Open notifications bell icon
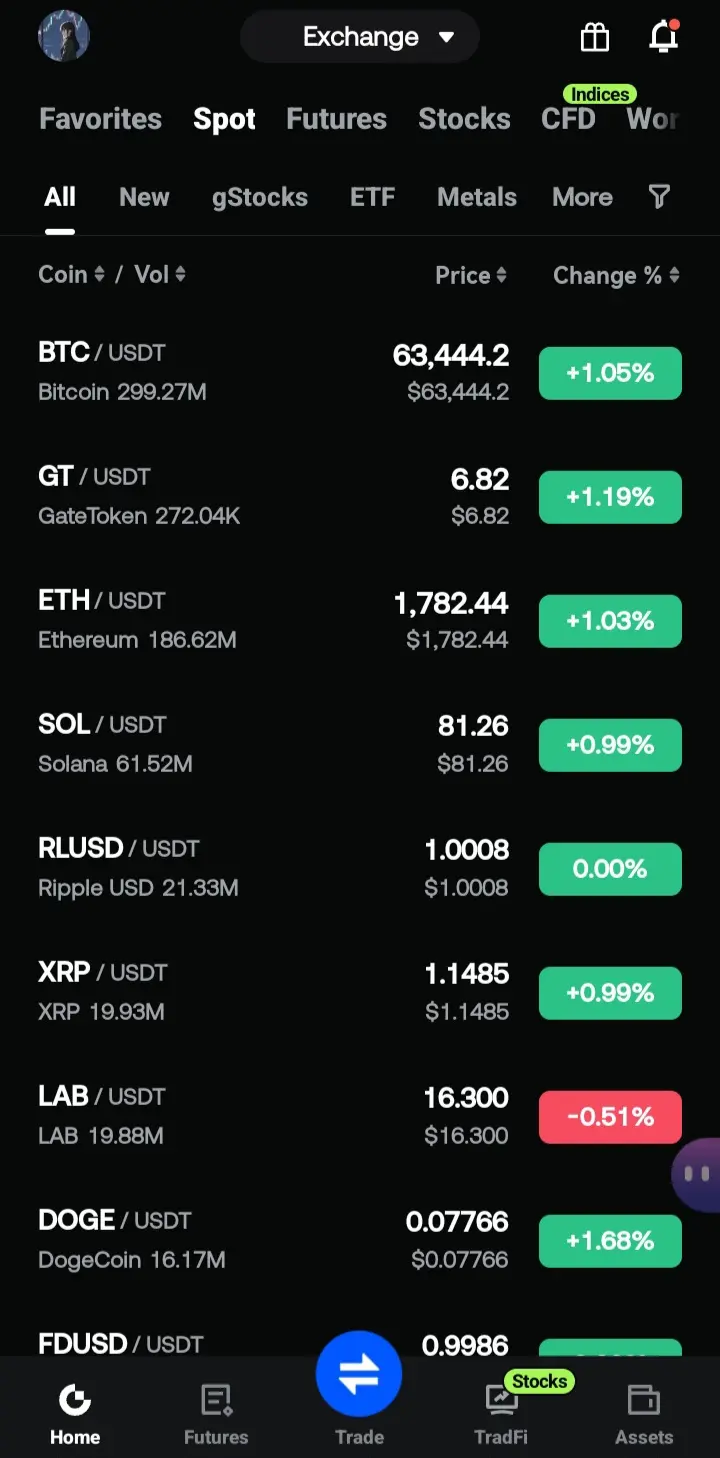This screenshot has height=1458, width=720. [x=664, y=36]
